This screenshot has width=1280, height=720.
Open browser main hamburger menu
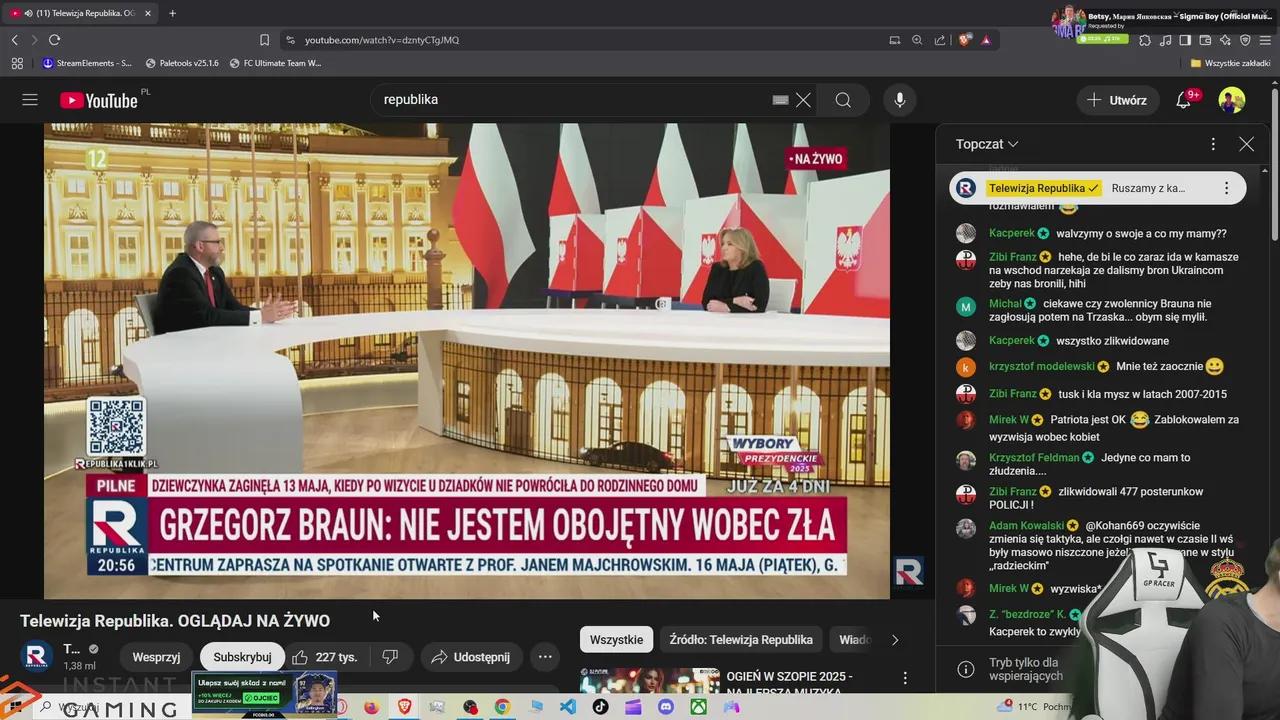(1265, 40)
